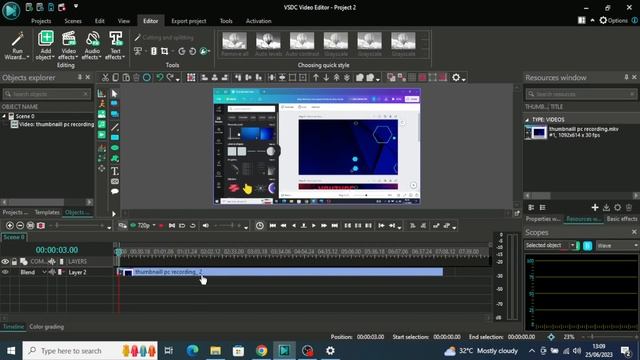
Task: Apply the Auto levels quick style
Action: click(268, 44)
